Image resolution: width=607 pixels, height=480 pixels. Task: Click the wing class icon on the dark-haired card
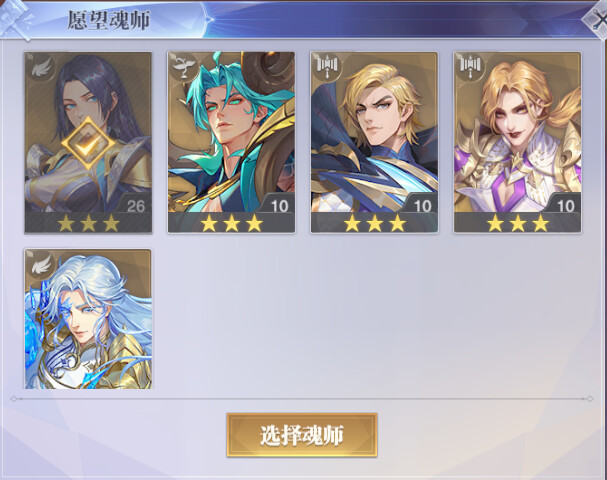pos(41,69)
